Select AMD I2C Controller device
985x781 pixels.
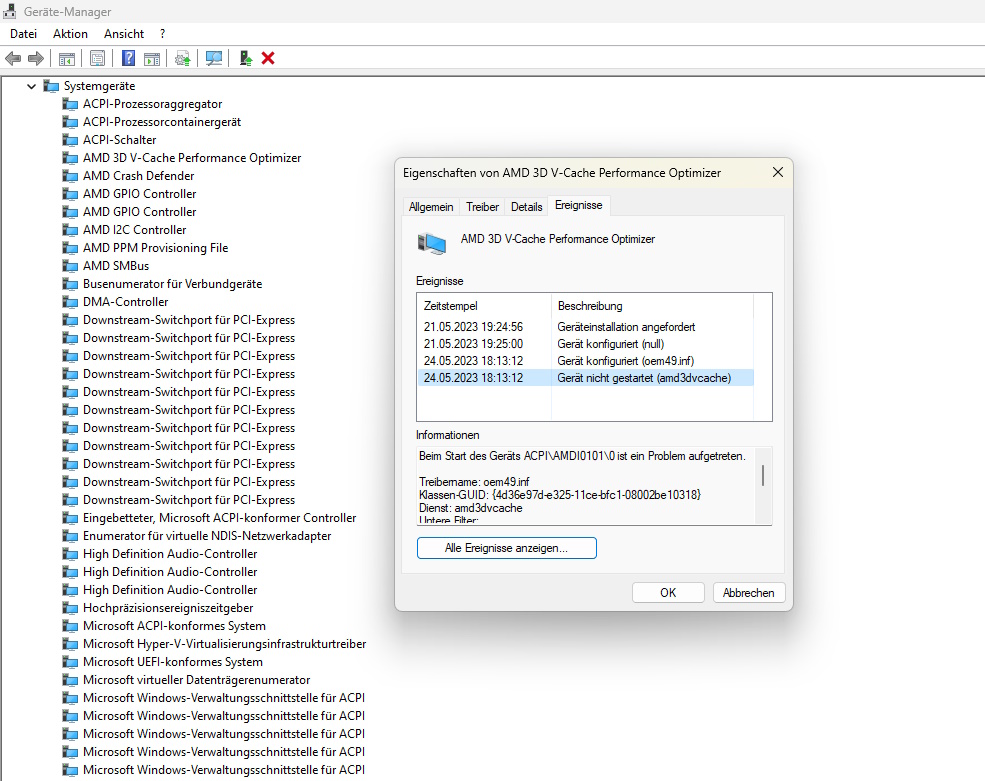134,230
